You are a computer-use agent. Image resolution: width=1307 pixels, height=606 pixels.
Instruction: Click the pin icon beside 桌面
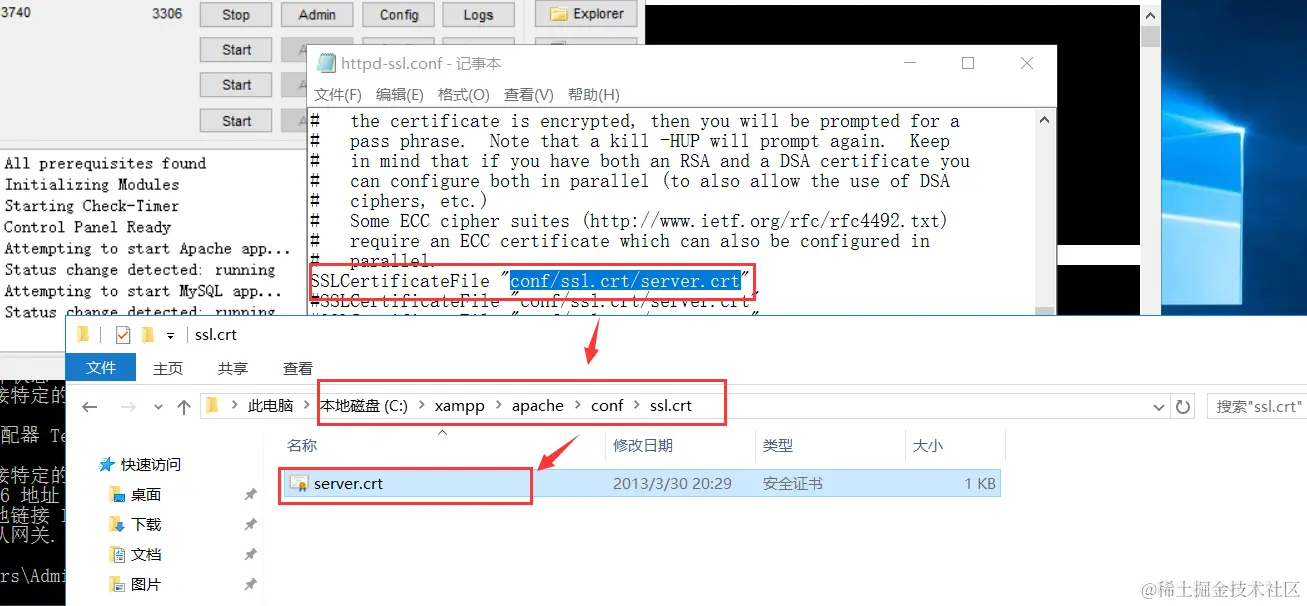pyautogui.click(x=250, y=495)
